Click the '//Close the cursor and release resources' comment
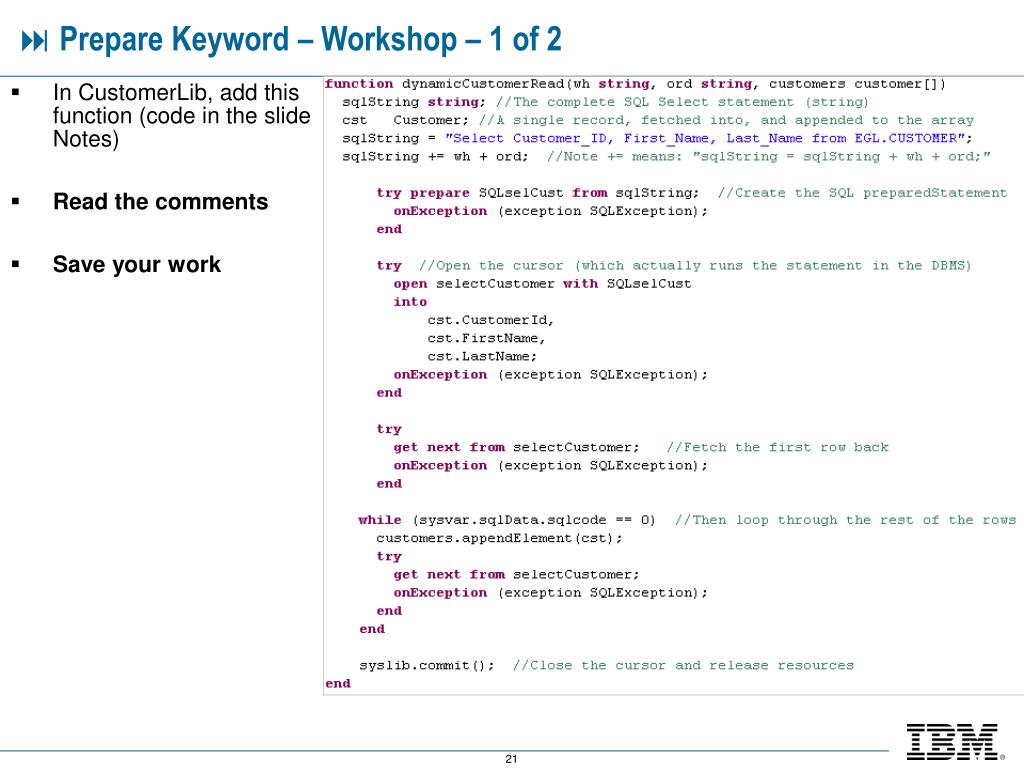Screen dimensions: 1024x768 [x=683, y=665]
